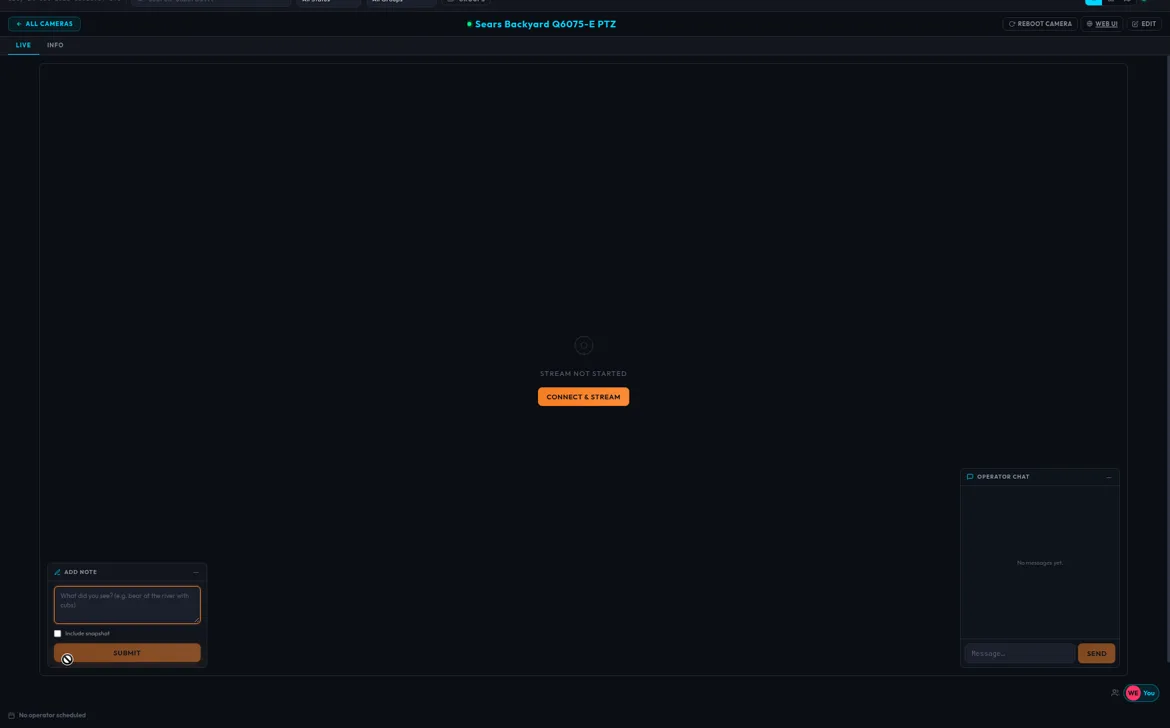Click the green online status dot

pos(469,24)
